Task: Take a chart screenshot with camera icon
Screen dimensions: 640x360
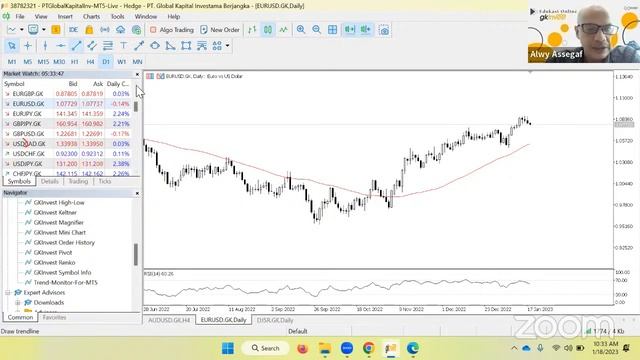Action: coord(384,30)
